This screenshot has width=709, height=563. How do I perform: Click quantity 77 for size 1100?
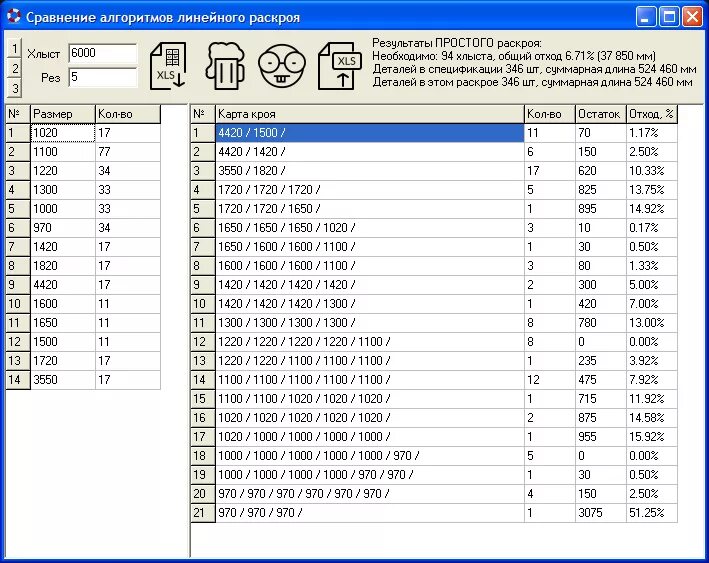tap(128, 152)
